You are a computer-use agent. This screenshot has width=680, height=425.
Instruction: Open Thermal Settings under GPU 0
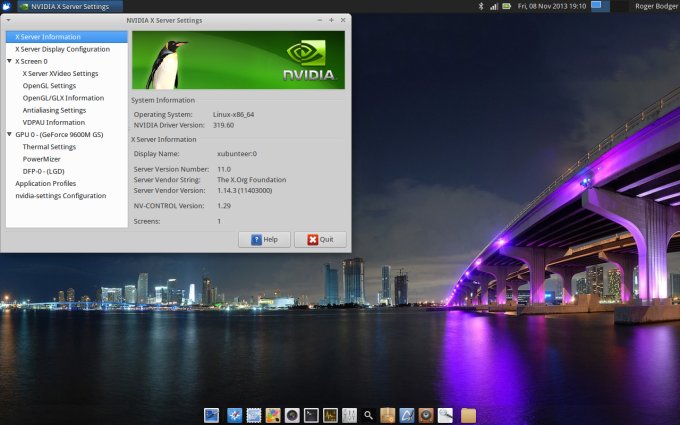(x=49, y=147)
